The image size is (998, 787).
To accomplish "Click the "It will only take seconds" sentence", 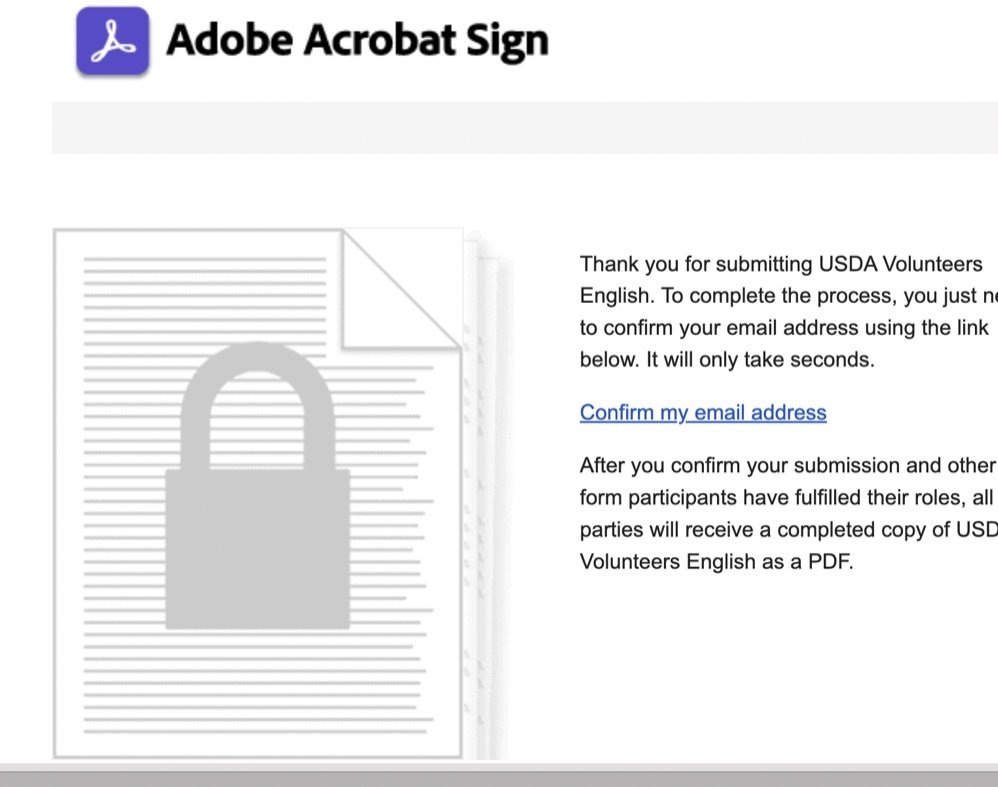I will click(x=761, y=360).
